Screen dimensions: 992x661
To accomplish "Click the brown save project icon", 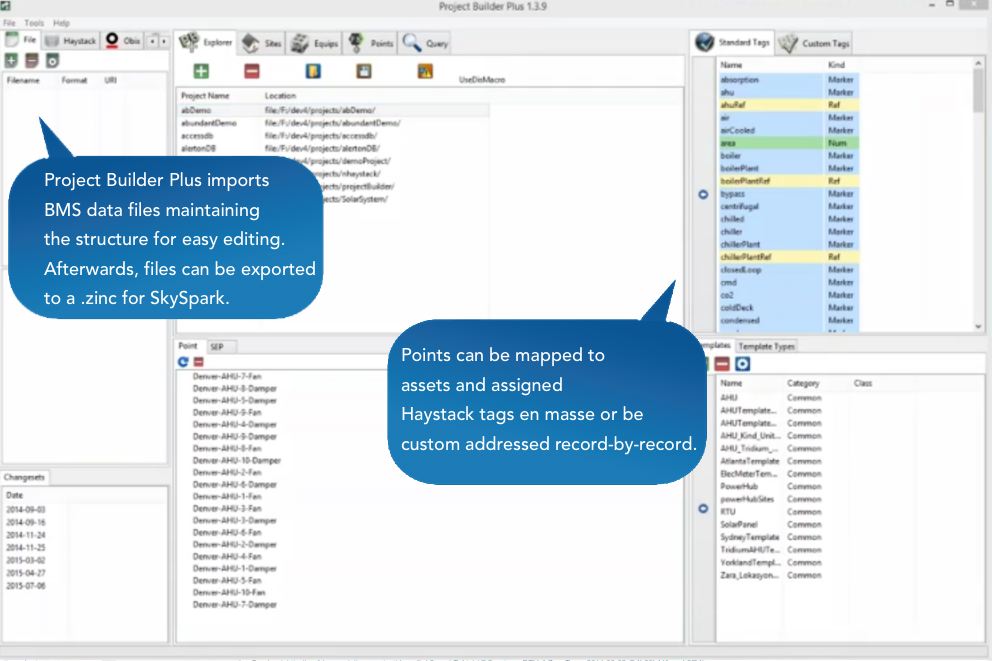I will [364, 71].
